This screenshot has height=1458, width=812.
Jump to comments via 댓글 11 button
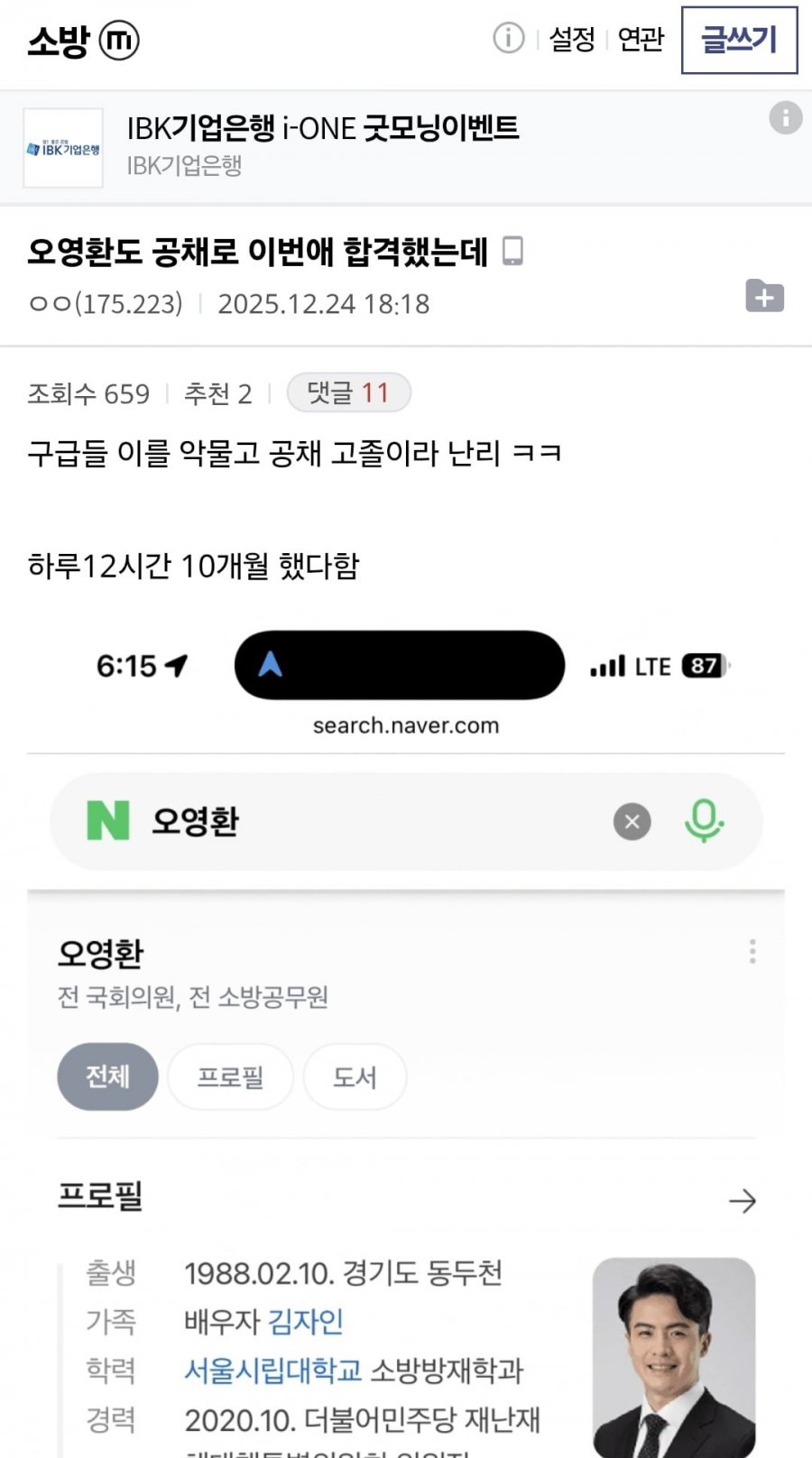click(x=348, y=392)
